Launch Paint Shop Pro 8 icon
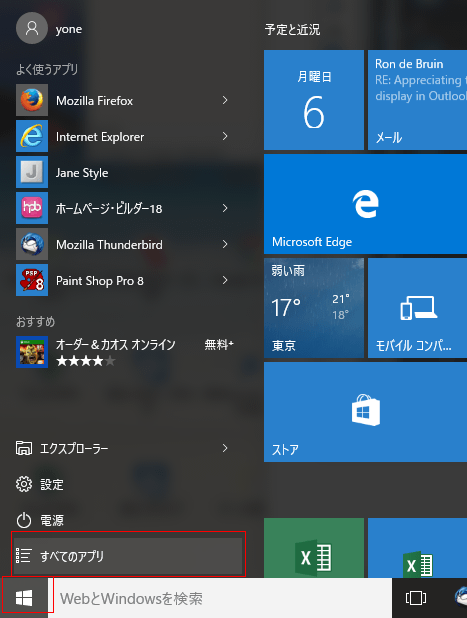The image size is (467, 618). [x=32, y=280]
